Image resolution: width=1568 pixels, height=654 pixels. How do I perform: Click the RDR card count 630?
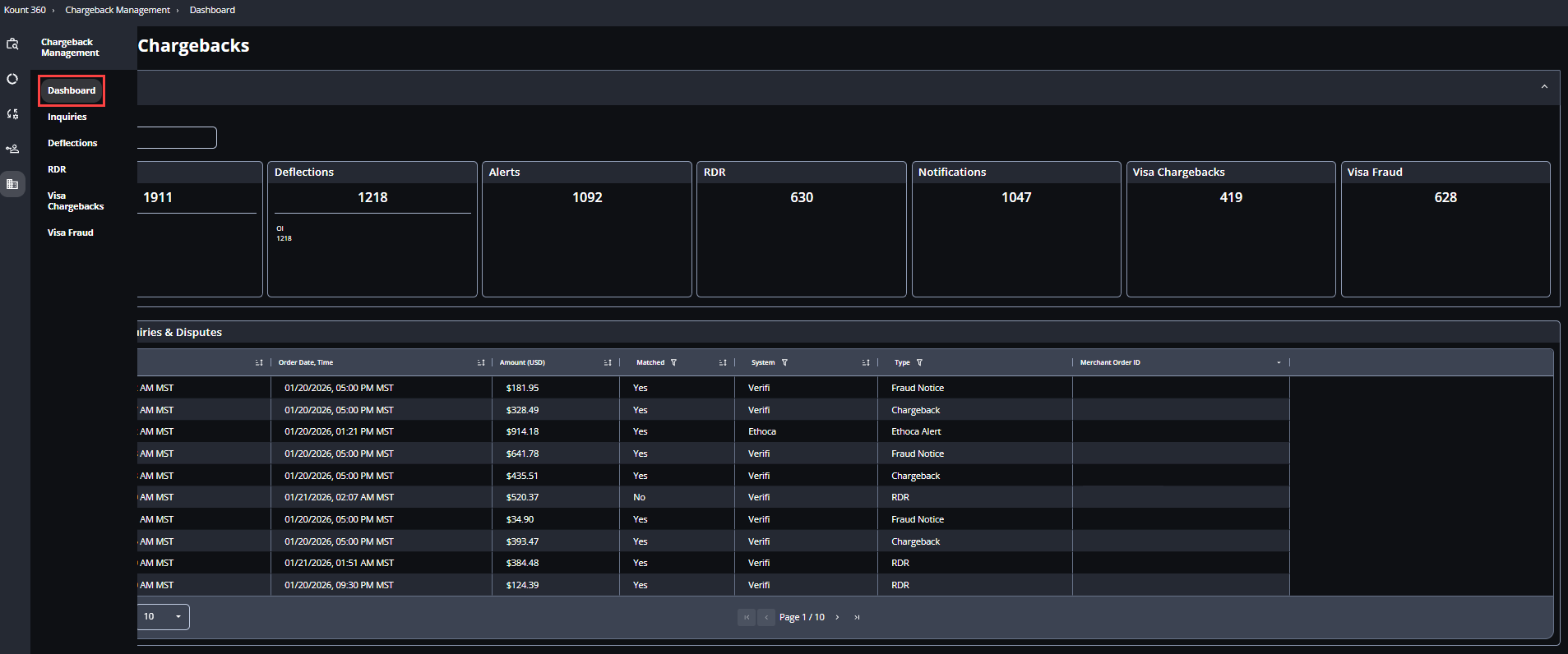(802, 197)
